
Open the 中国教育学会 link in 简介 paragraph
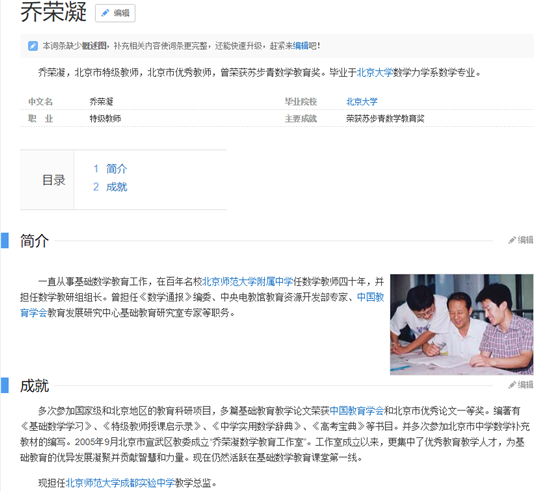(x=370, y=297)
